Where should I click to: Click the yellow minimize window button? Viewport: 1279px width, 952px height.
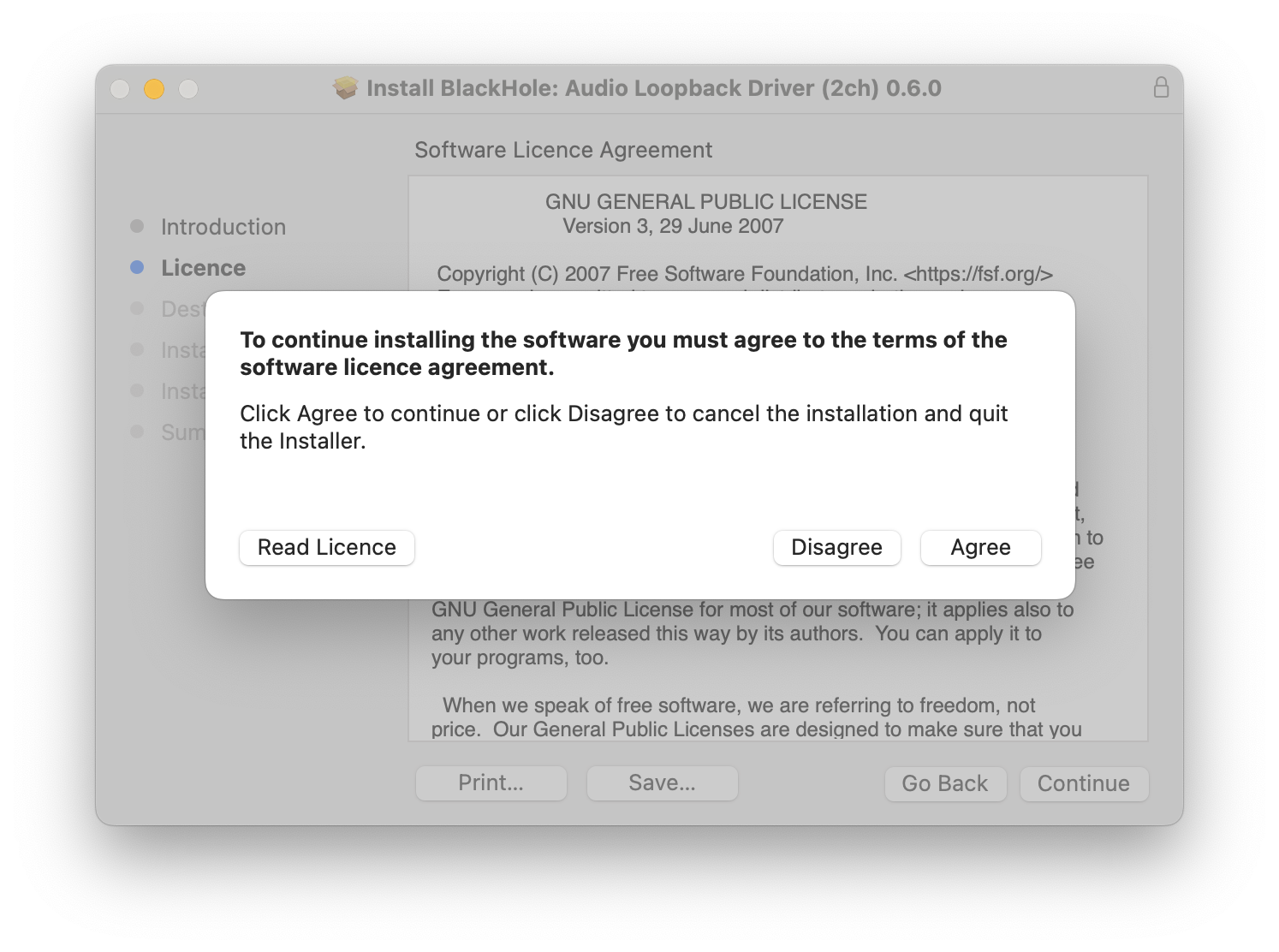pyautogui.click(x=154, y=89)
